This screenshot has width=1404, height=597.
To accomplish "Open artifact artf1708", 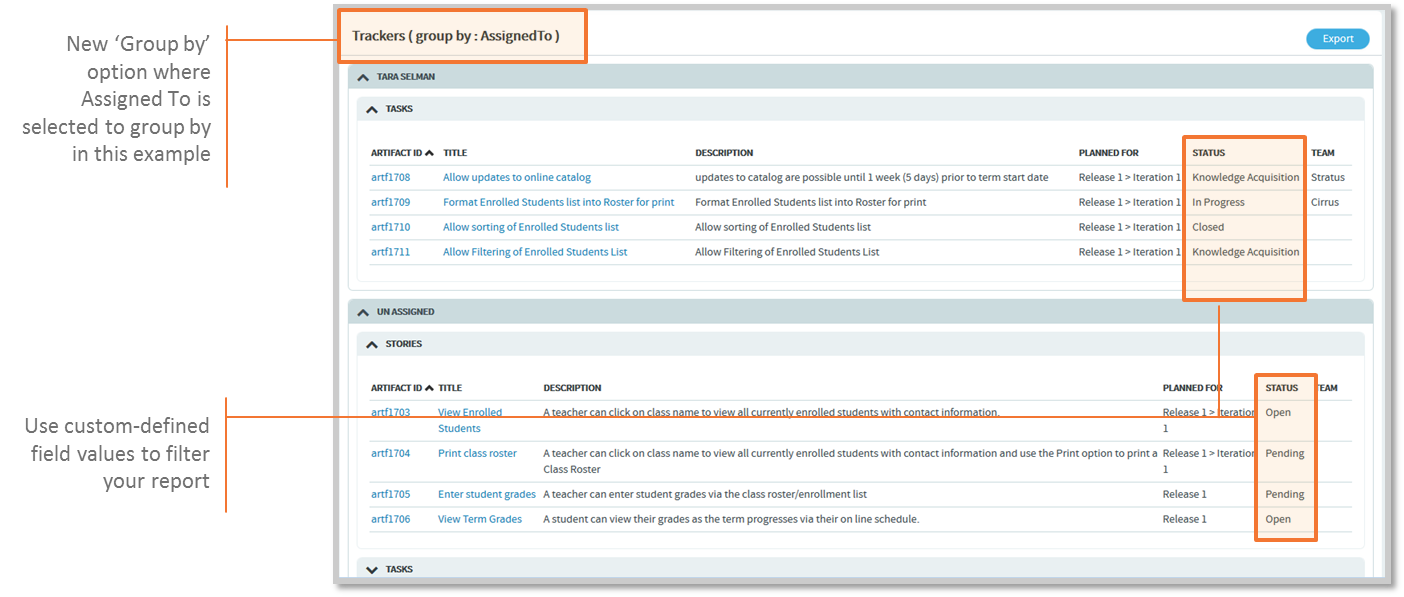I will coord(390,177).
